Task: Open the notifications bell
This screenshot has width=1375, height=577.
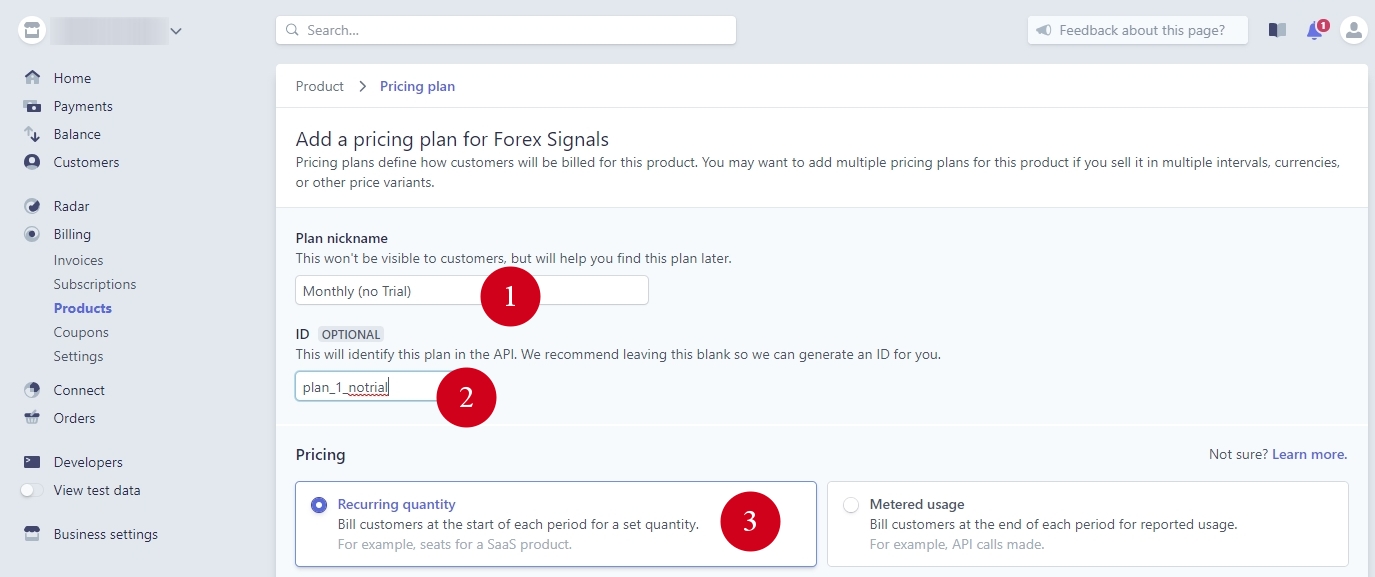Action: pos(1313,30)
